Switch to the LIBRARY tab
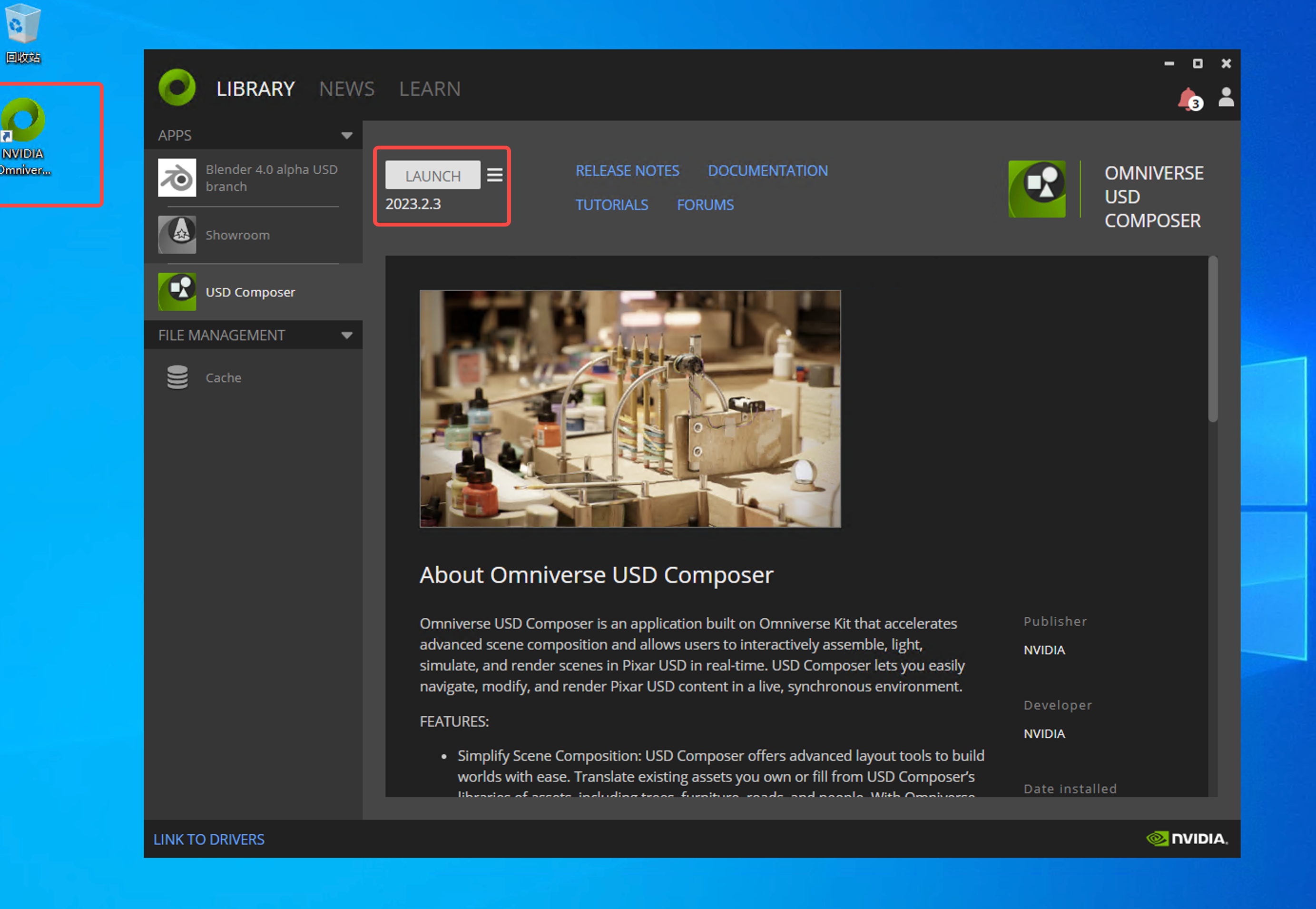This screenshot has width=1316, height=909. click(255, 89)
